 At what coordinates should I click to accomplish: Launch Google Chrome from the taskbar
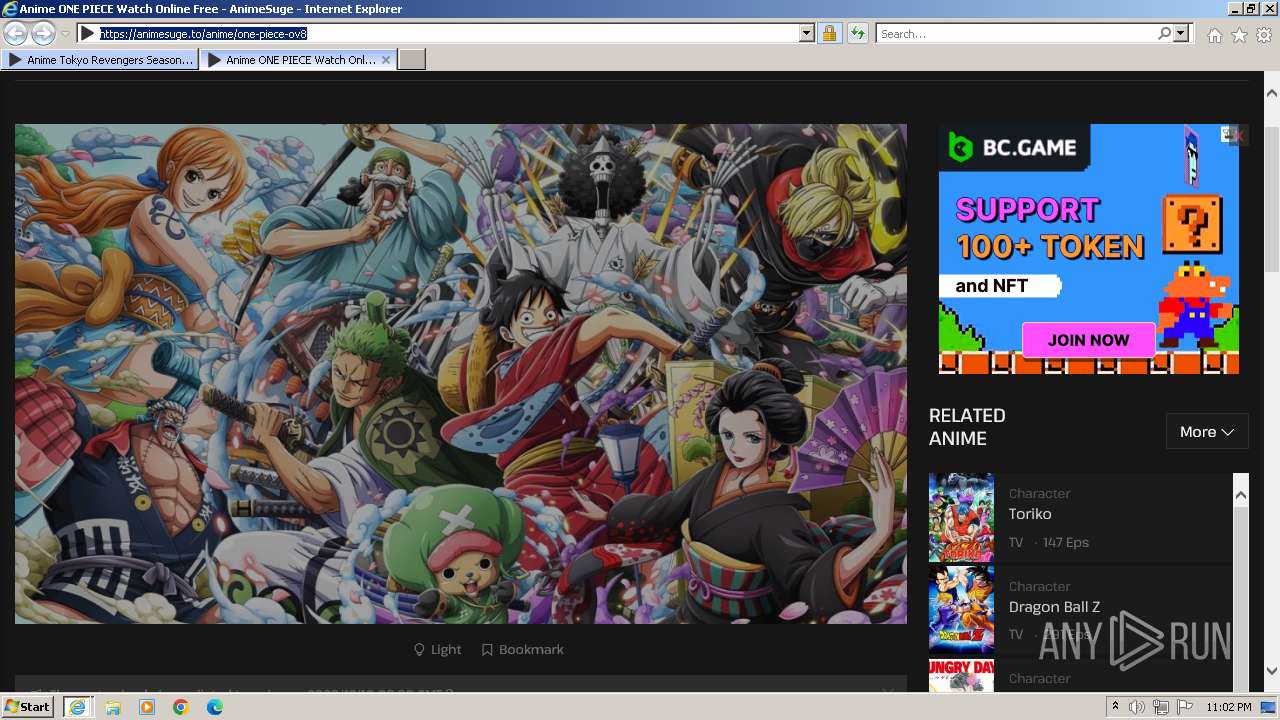coord(181,707)
